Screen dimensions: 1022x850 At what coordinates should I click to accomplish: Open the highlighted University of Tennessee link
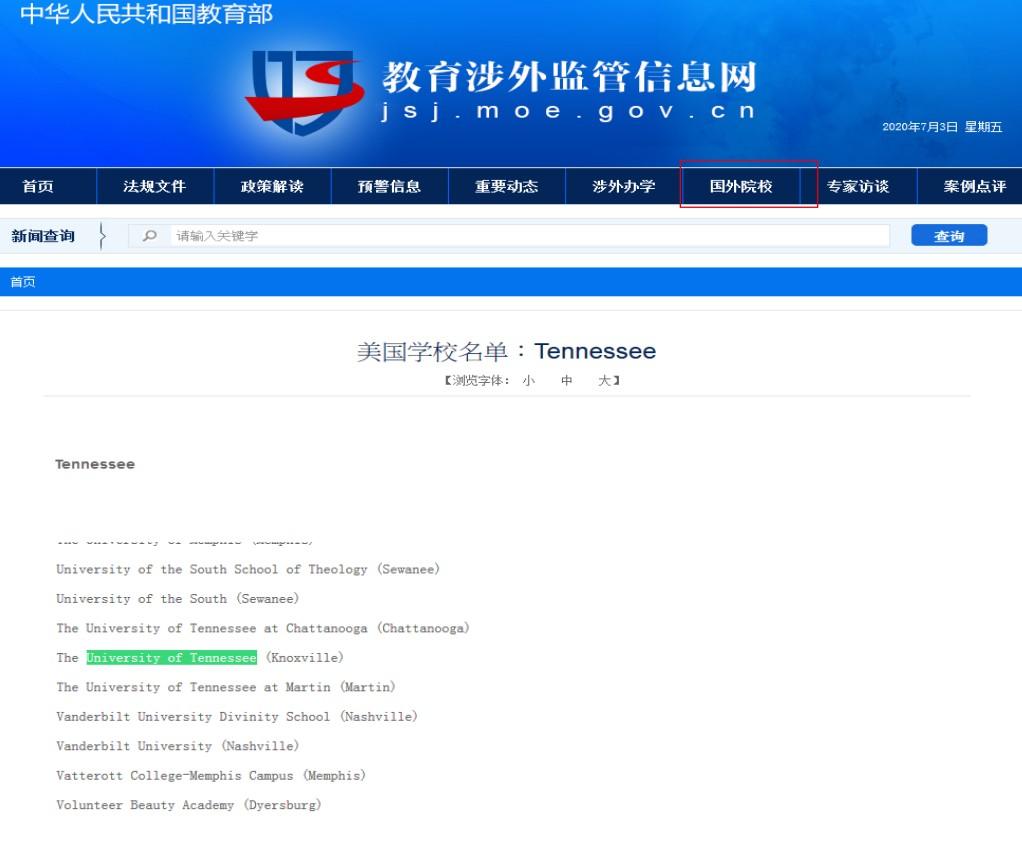coord(170,658)
